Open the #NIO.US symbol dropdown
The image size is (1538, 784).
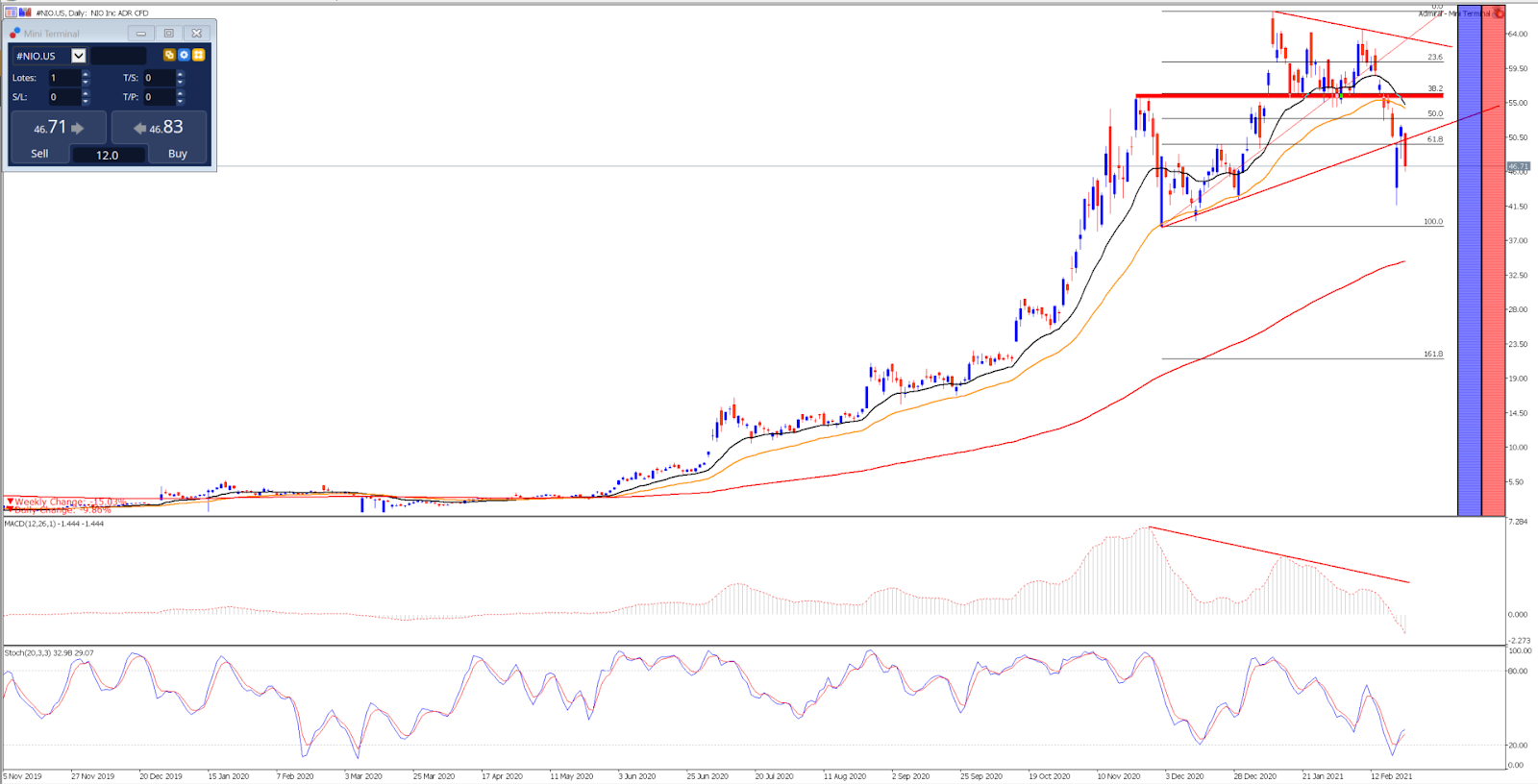(x=79, y=56)
